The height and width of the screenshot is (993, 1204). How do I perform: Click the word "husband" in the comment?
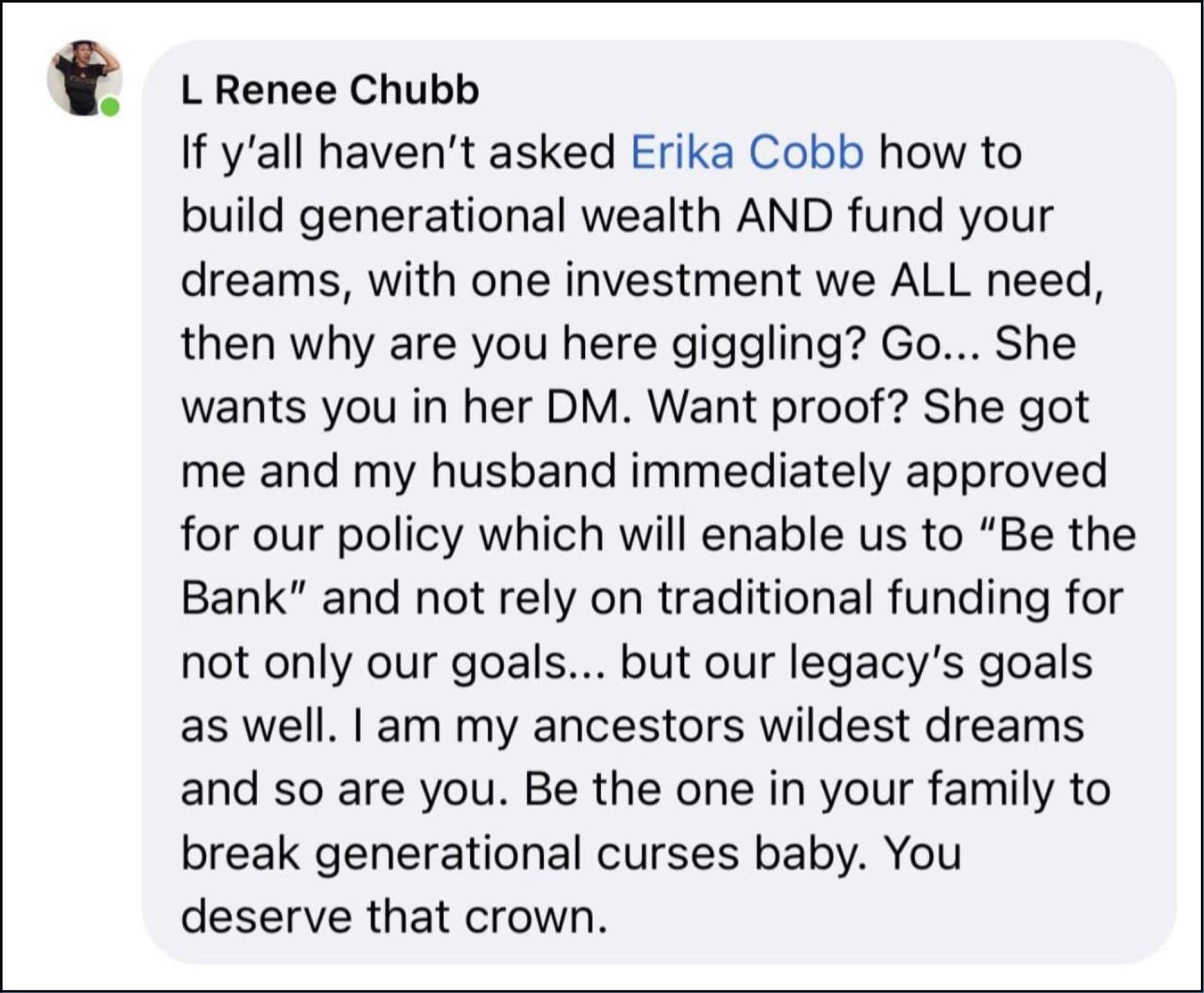click(x=523, y=471)
